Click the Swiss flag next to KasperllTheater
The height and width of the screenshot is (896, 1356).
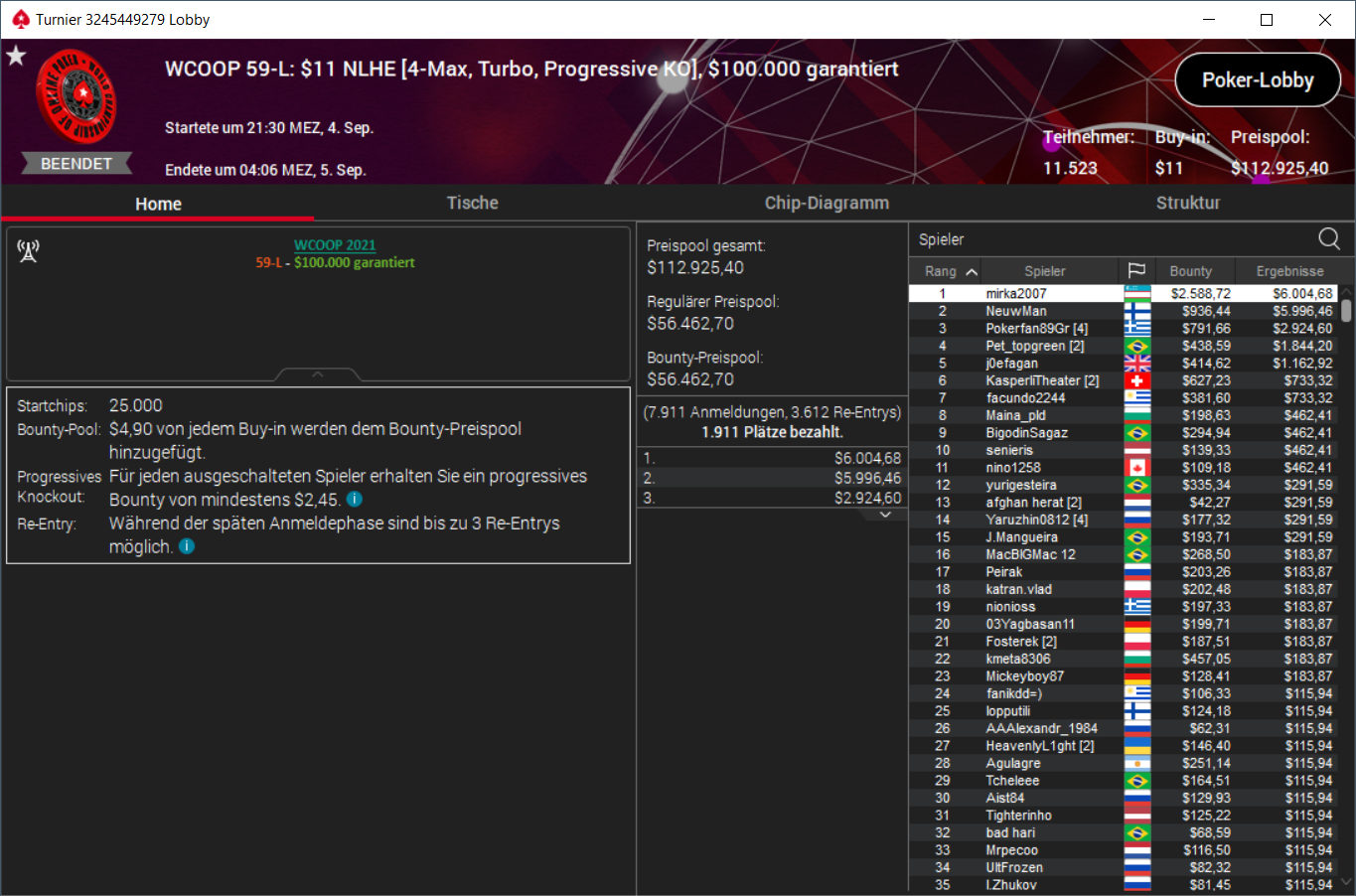pyautogui.click(x=1137, y=380)
